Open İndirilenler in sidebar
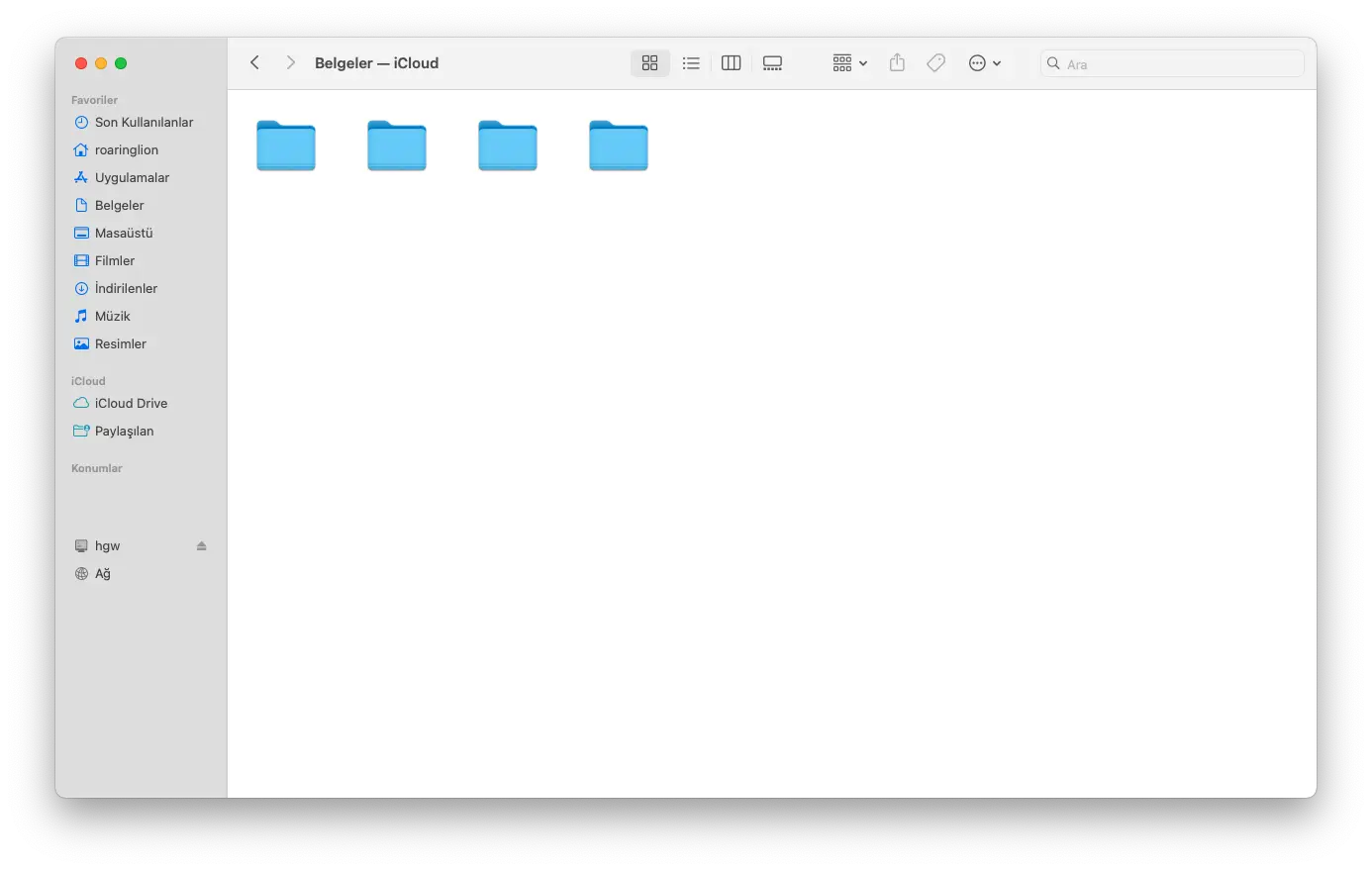 141,289
